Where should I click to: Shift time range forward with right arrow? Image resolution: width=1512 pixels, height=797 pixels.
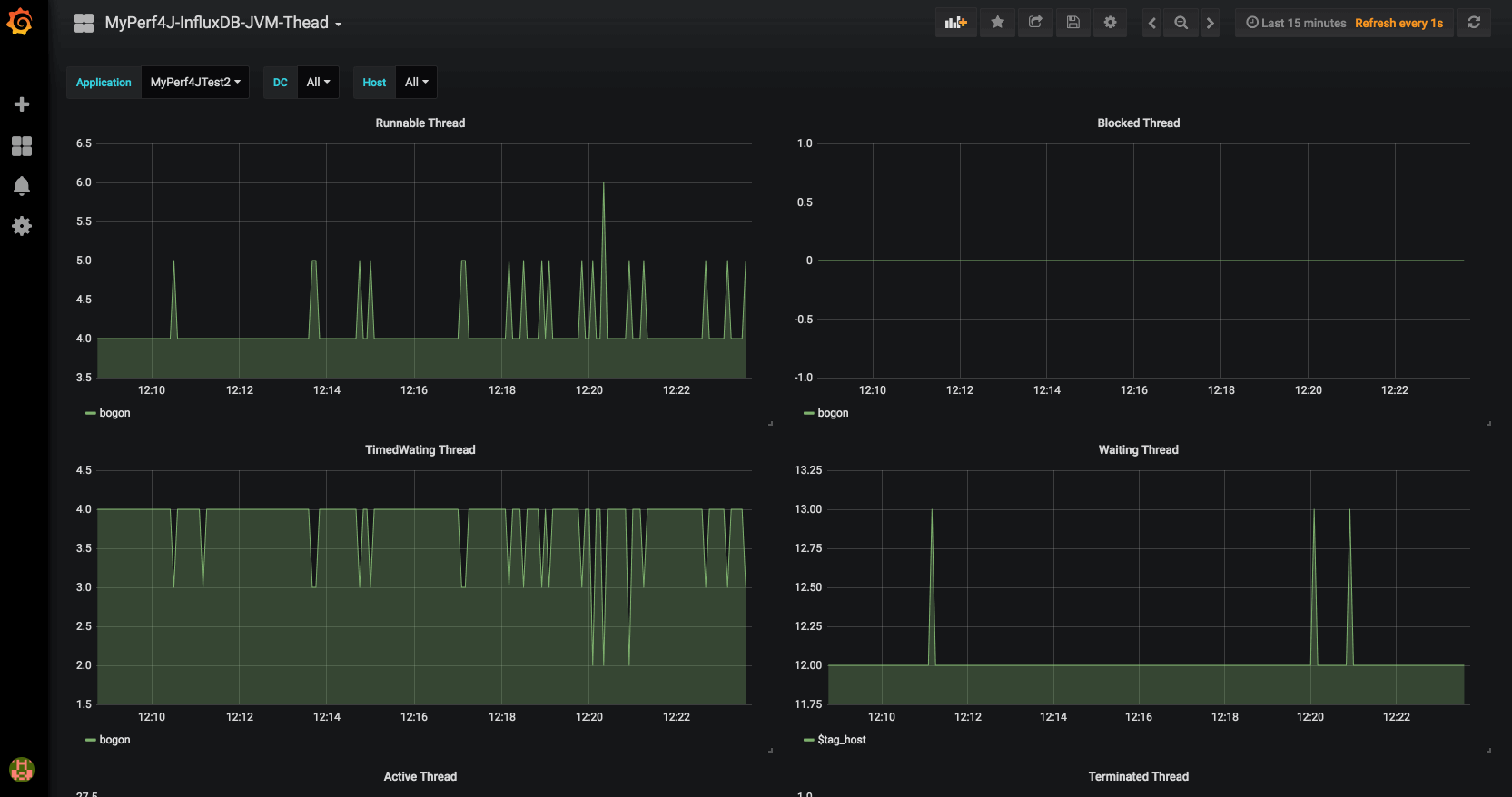point(1210,23)
